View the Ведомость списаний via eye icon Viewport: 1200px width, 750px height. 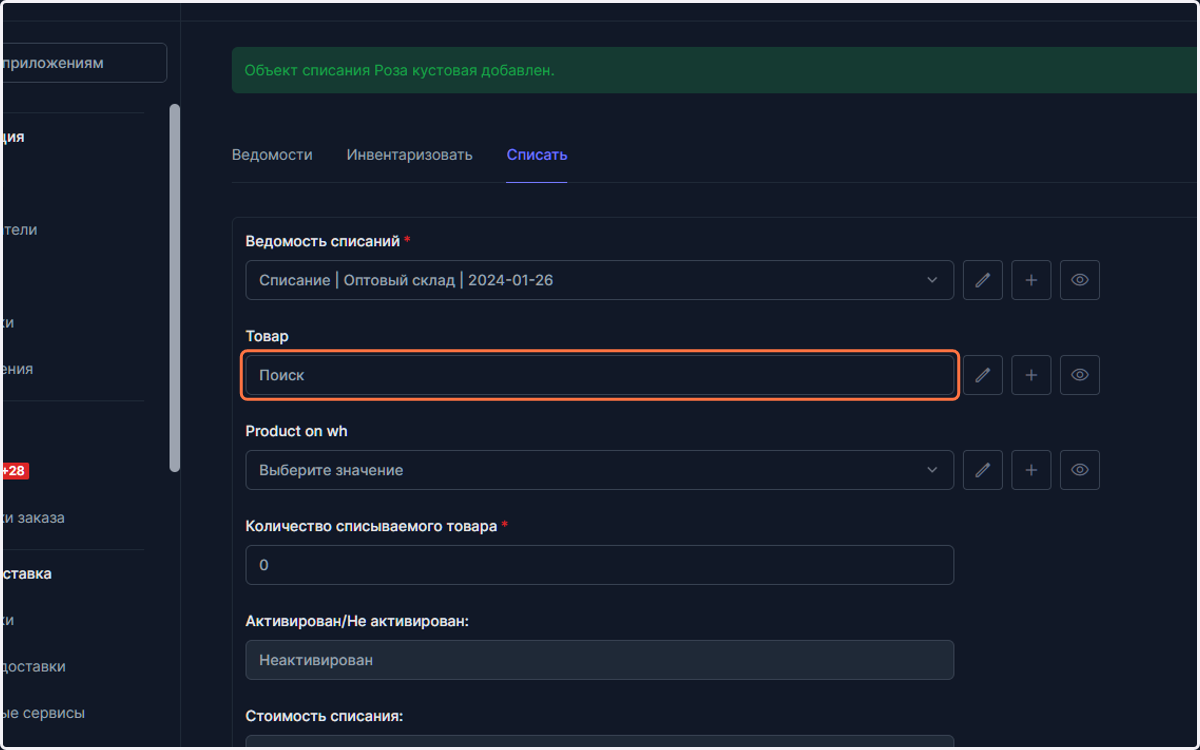[x=1080, y=280]
